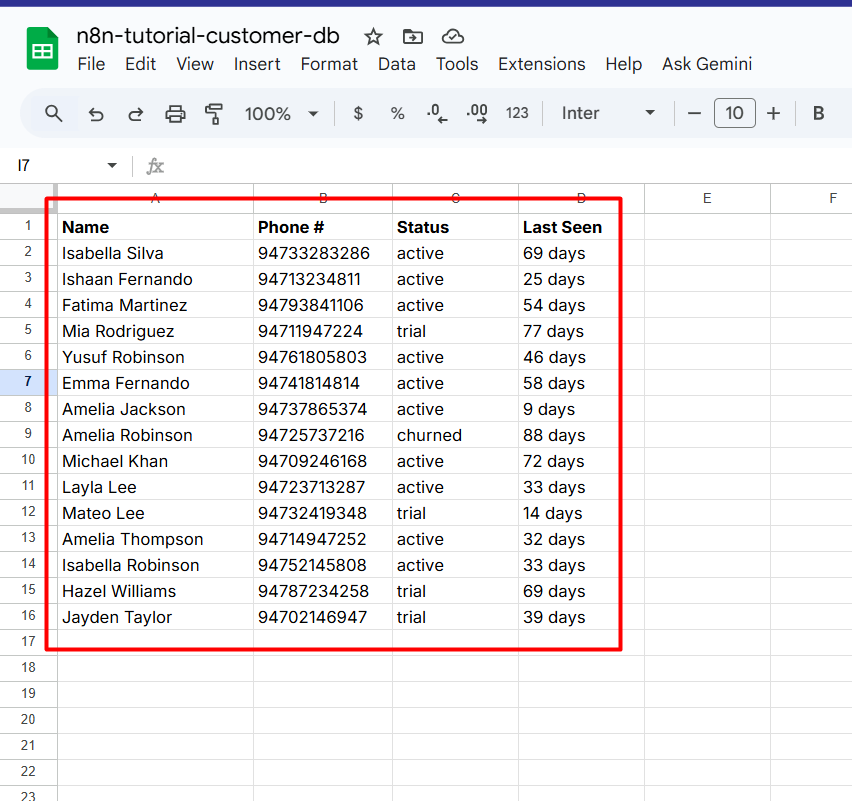
Task: Star the n8n-tutorial-customer-db document
Action: pos(373,37)
